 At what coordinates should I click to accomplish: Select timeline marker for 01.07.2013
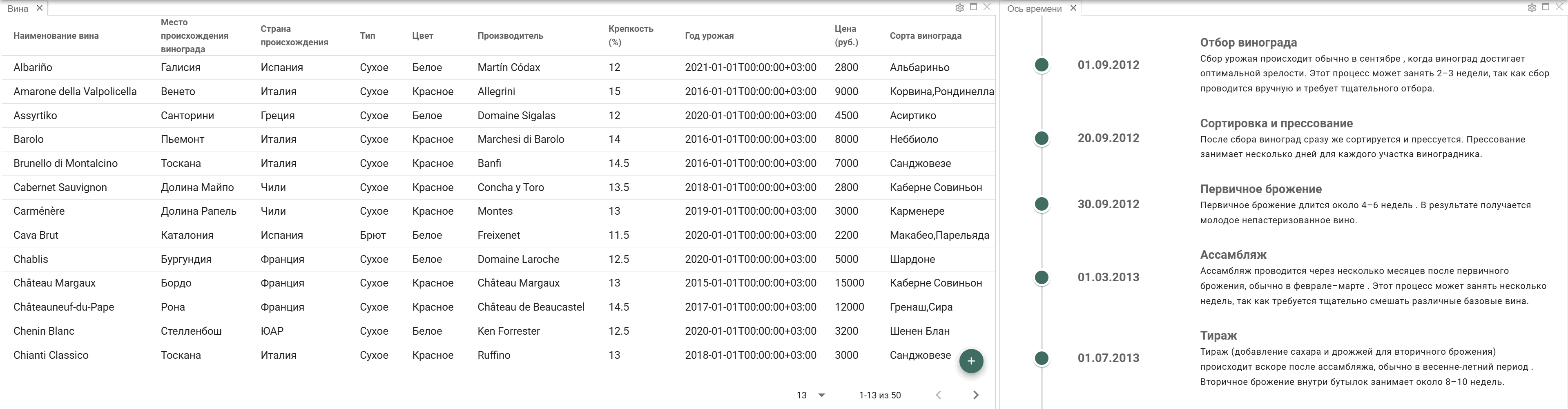pos(1042,358)
